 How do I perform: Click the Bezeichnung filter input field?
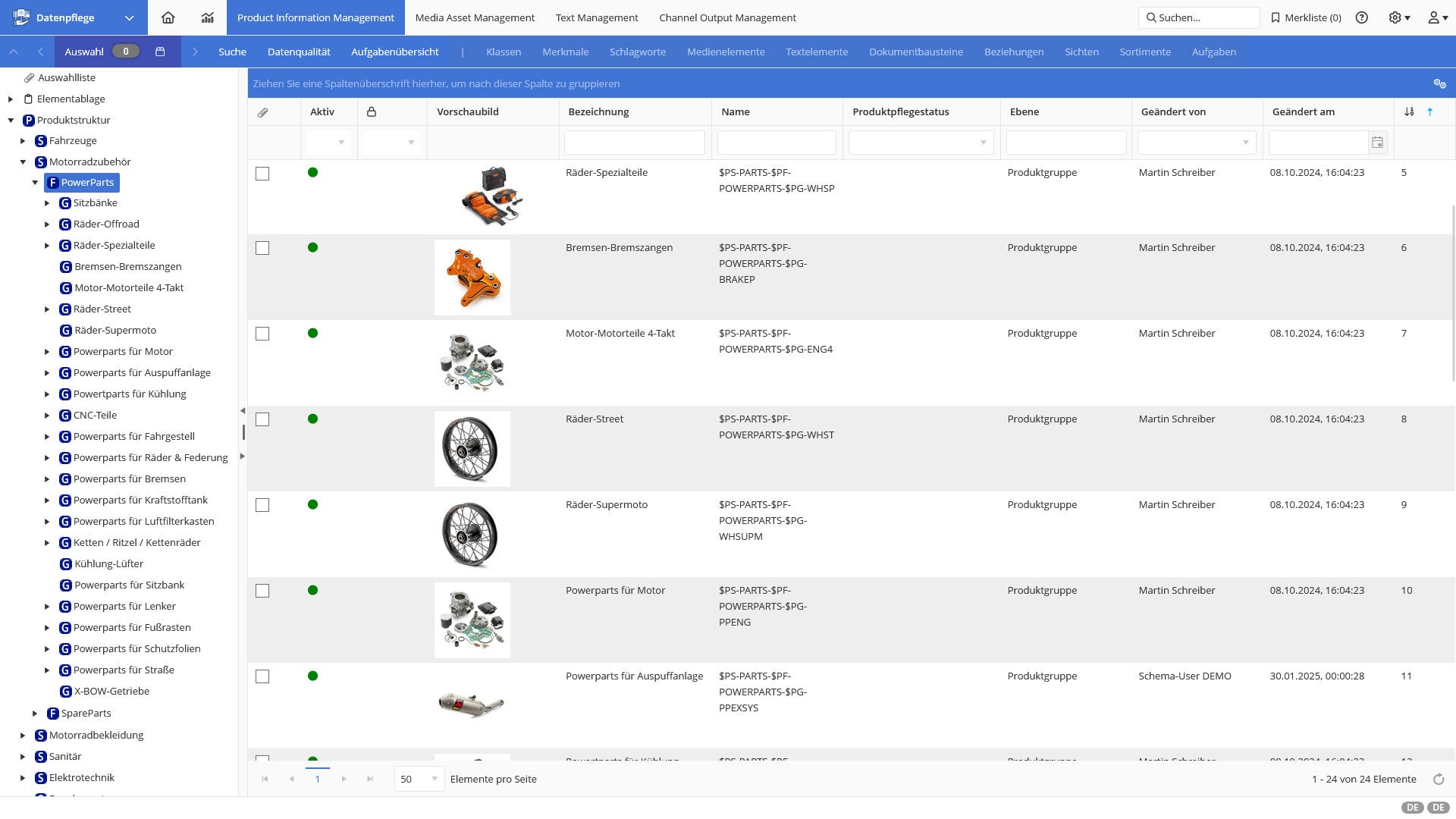coord(634,143)
